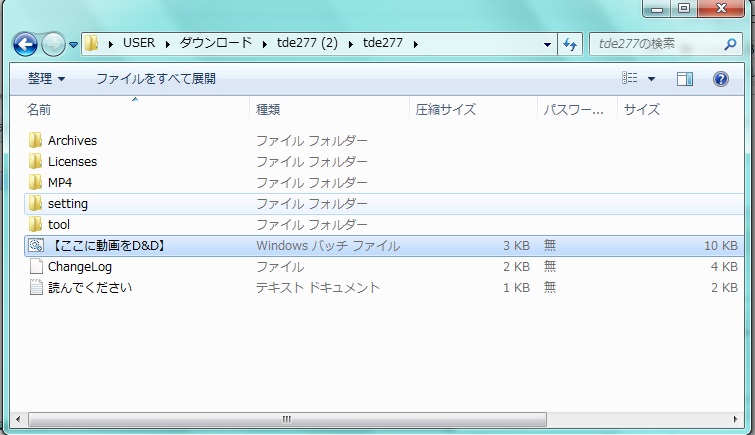The image size is (755, 435).
Task: Select USER in the address path
Action: click(x=139, y=43)
